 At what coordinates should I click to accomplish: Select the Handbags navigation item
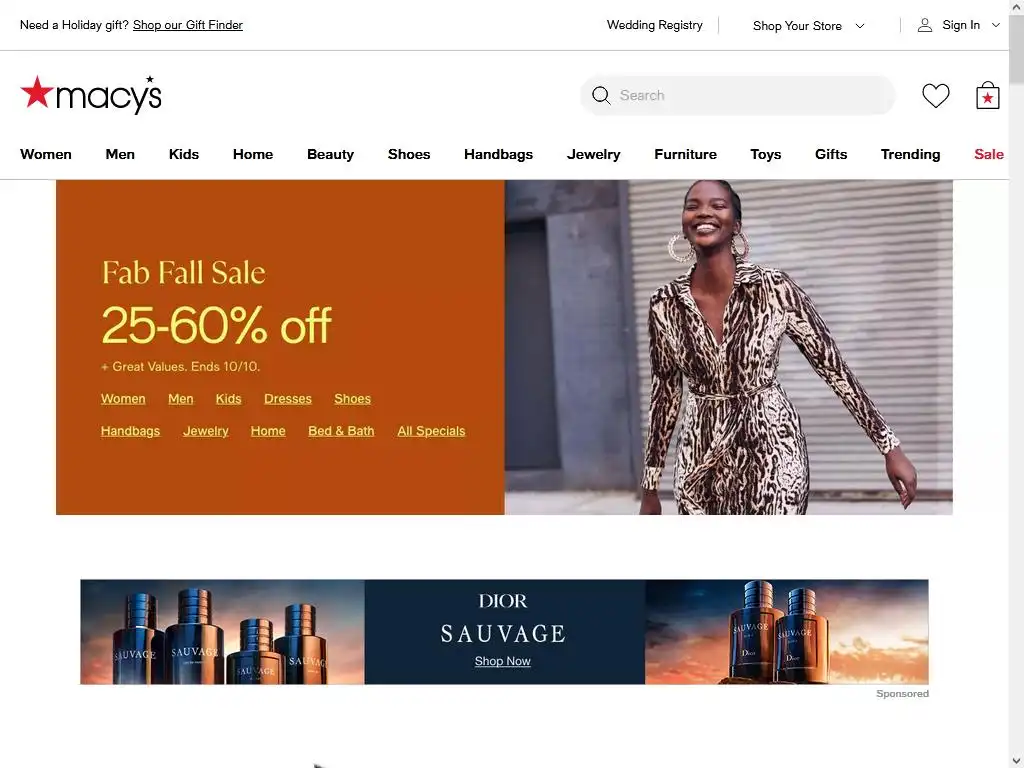(x=498, y=154)
